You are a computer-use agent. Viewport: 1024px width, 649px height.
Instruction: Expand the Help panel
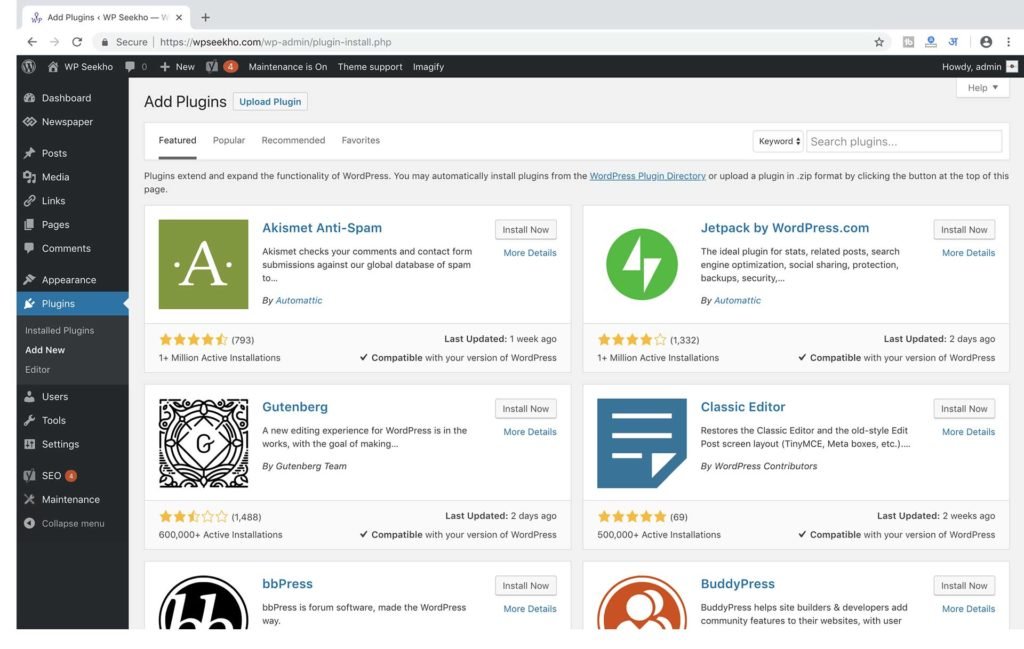983,87
